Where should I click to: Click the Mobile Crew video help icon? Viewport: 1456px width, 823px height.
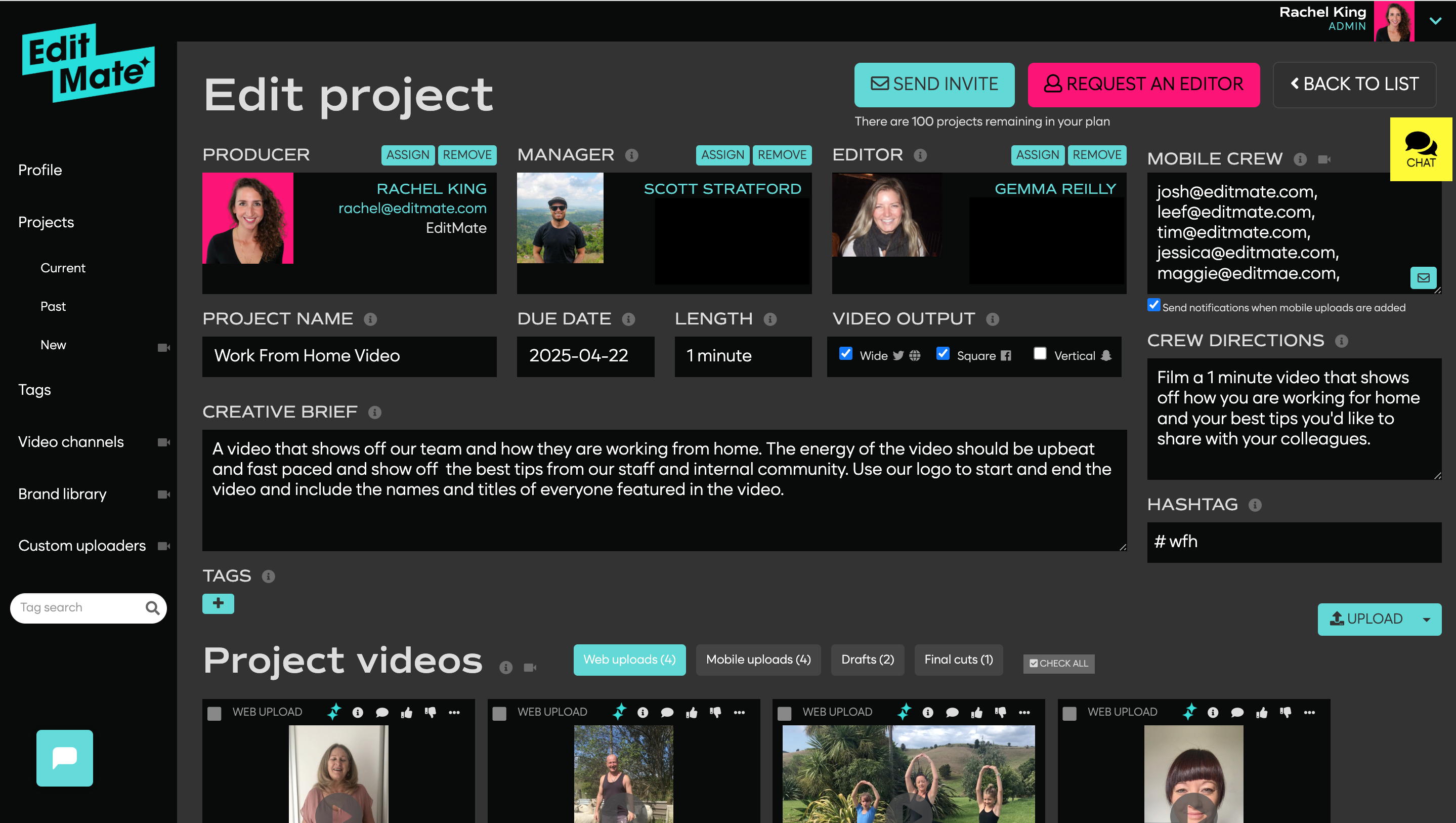1324,159
